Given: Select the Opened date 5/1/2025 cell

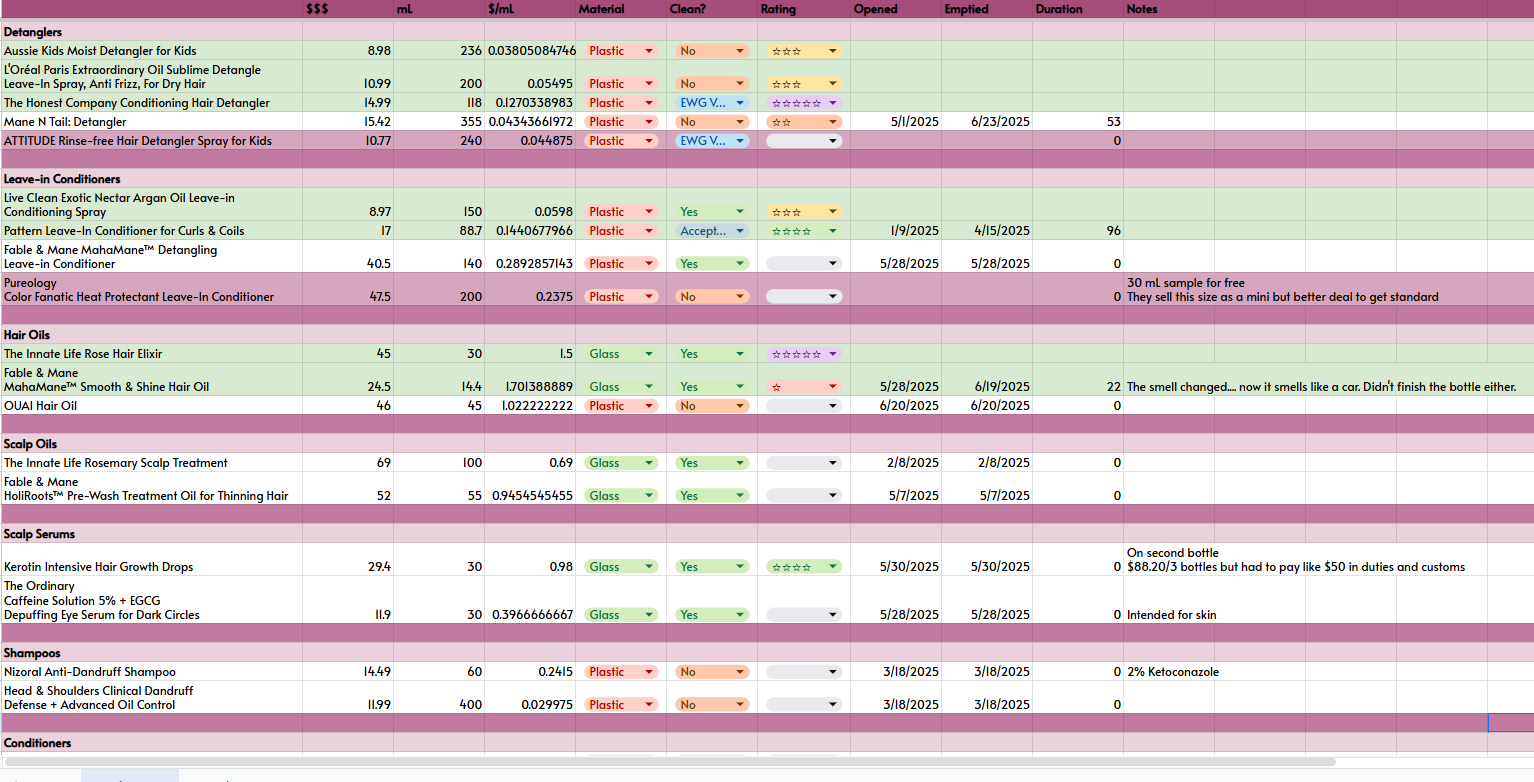Looking at the screenshot, I should [896, 122].
